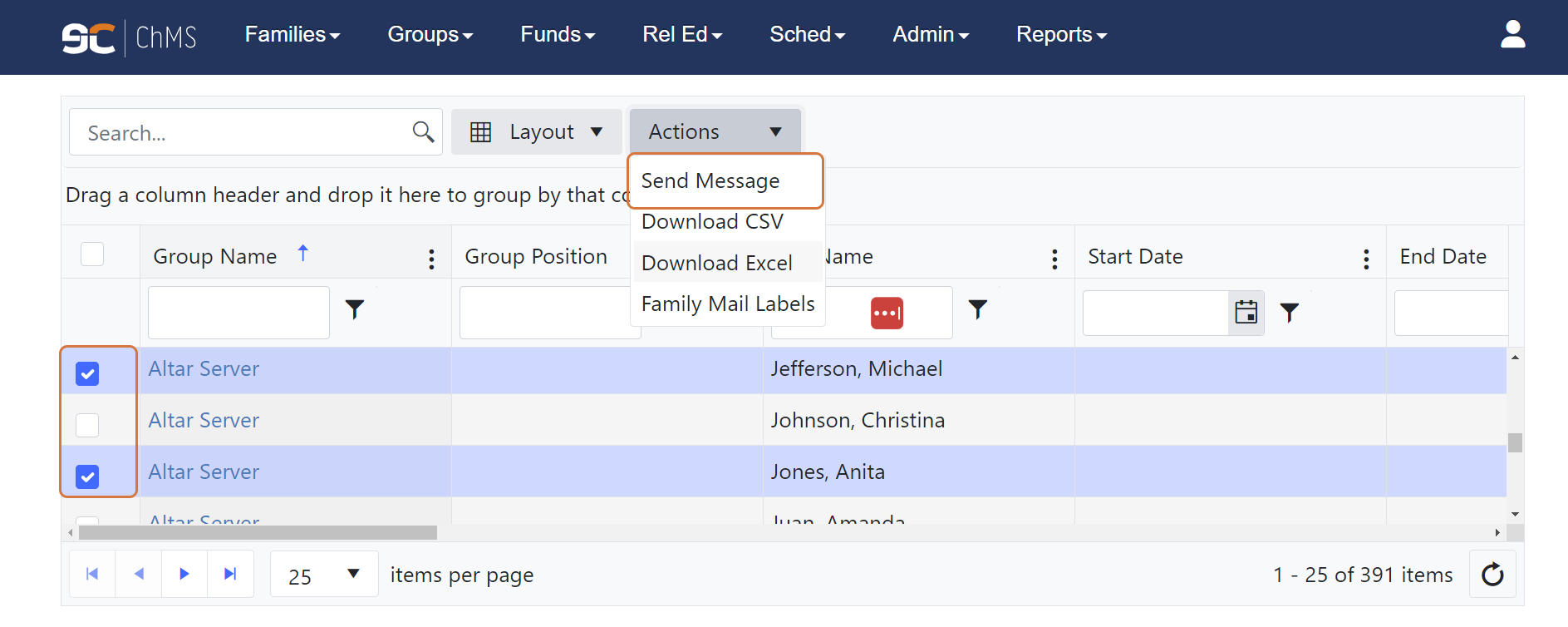Collapse the Actions dropdown button
The image size is (1568, 627).
coord(715,131)
